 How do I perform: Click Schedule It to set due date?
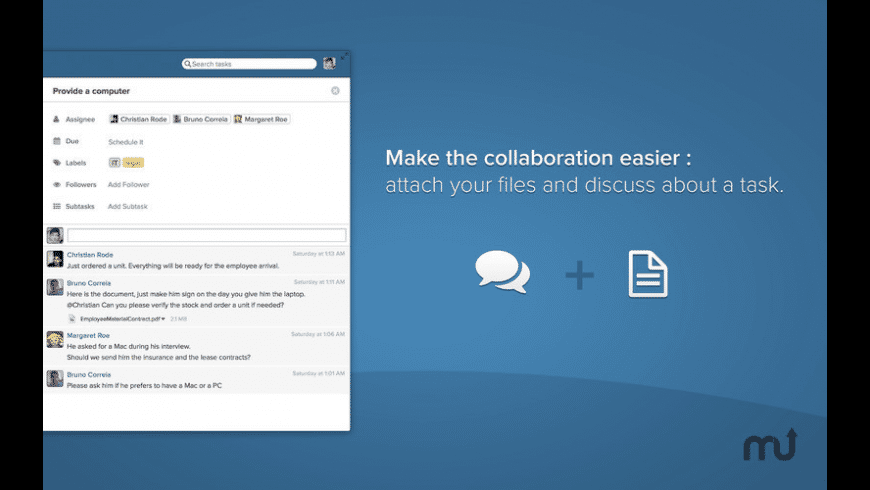pos(125,142)
